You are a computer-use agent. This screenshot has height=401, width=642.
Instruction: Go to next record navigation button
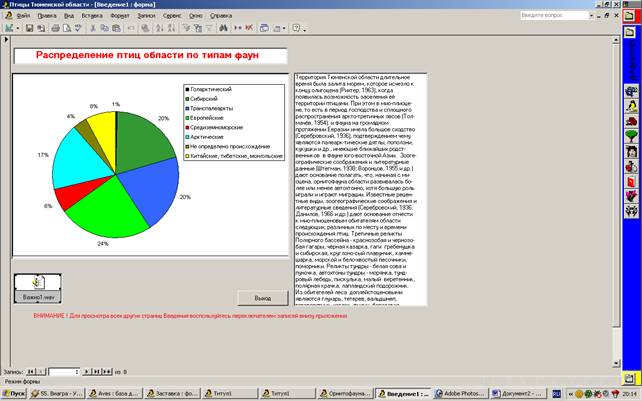[86, 372]
